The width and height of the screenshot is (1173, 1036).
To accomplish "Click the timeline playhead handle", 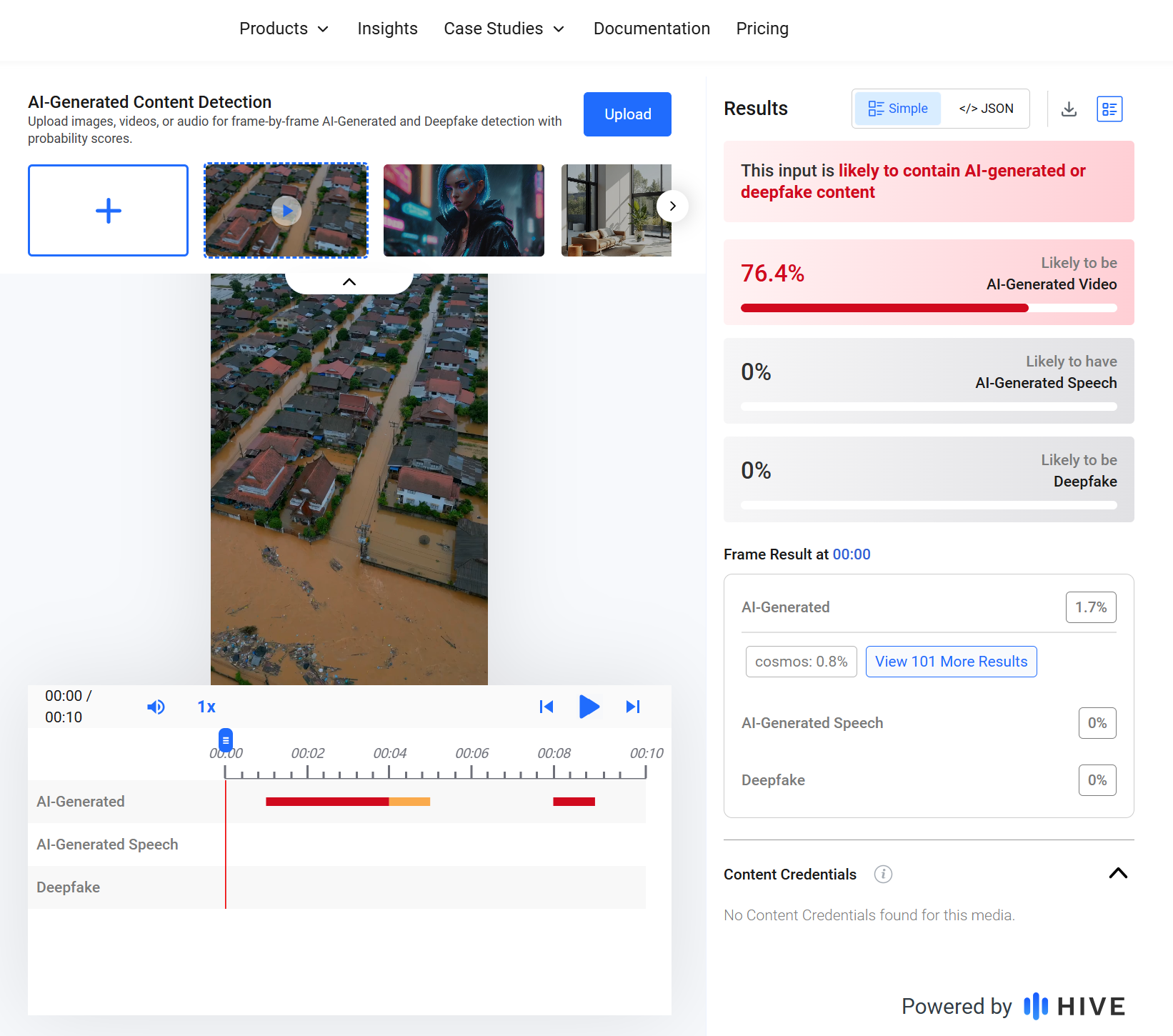I will [226, 740].
